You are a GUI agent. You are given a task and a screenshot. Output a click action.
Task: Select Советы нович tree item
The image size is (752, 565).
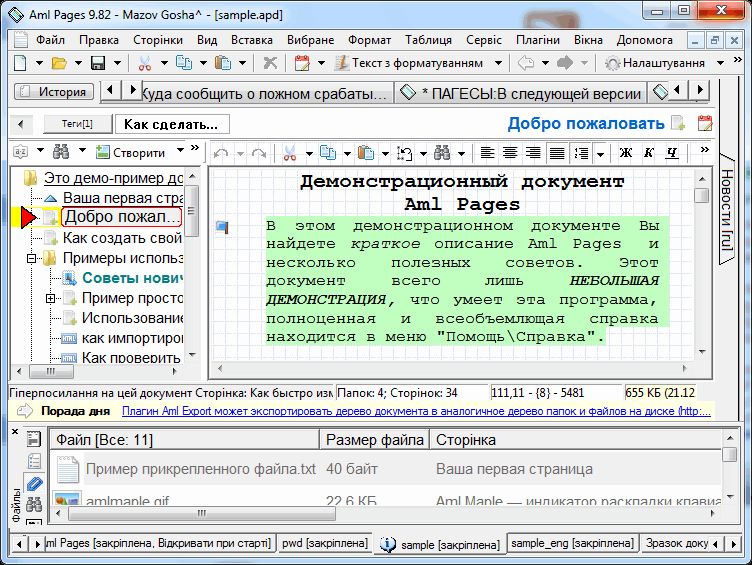(132, 278)
